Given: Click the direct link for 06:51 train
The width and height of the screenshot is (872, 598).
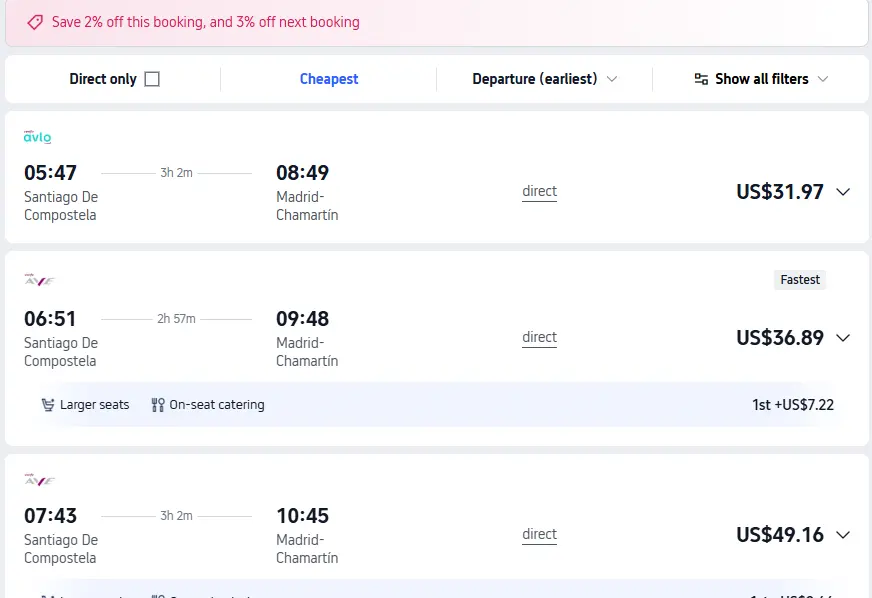Looking at the screenshot, I should click(x=539, y=338).
